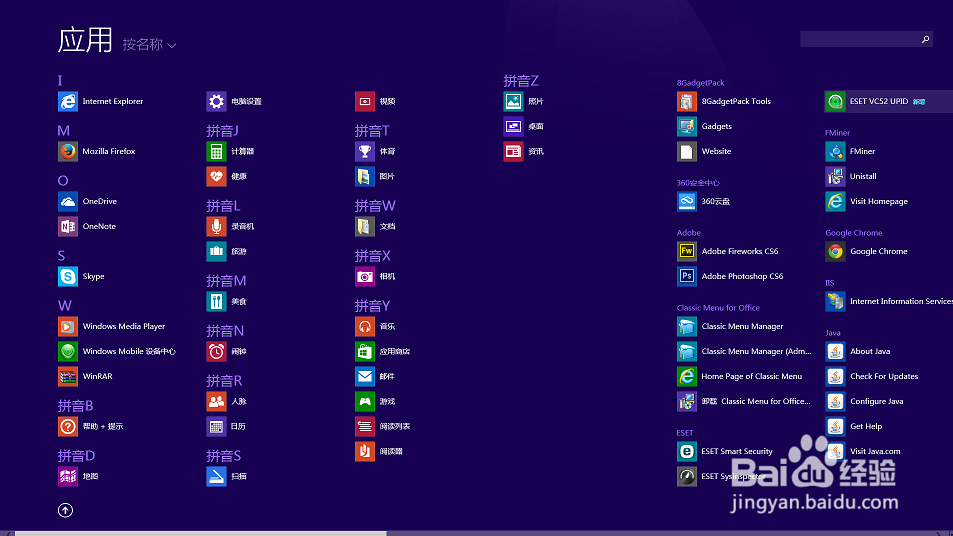The image size is (953, 536).
Task: Open the 照片 photos app
Action: (524, 101)
